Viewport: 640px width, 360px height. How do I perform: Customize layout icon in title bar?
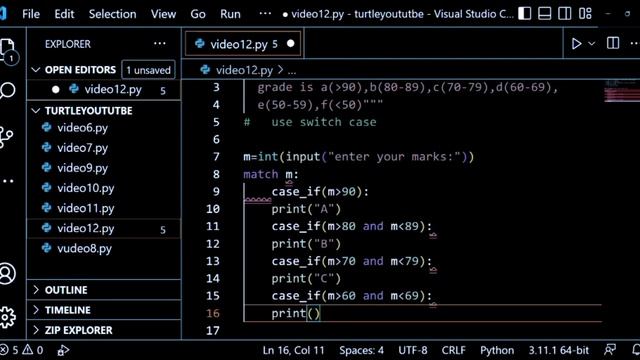click(585, 13)
